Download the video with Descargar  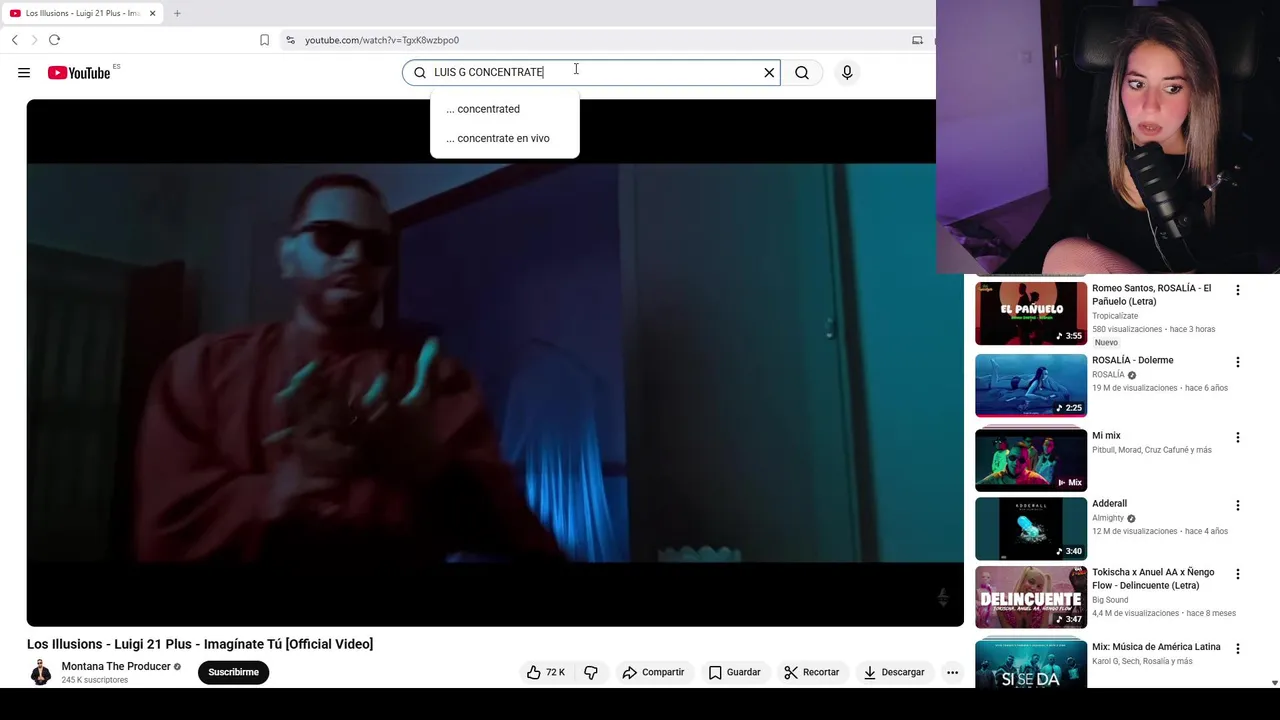(x=894, y=672)
